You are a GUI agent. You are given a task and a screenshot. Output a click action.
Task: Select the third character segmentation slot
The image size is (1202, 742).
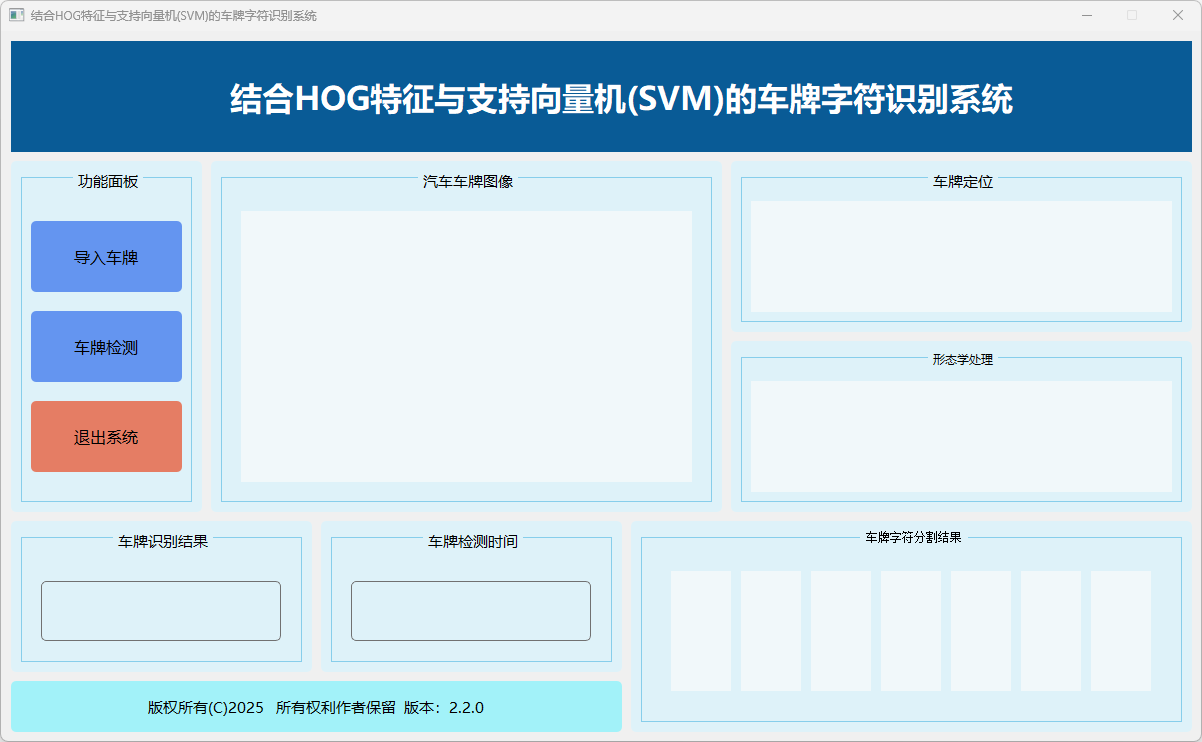tap(841, 631)
